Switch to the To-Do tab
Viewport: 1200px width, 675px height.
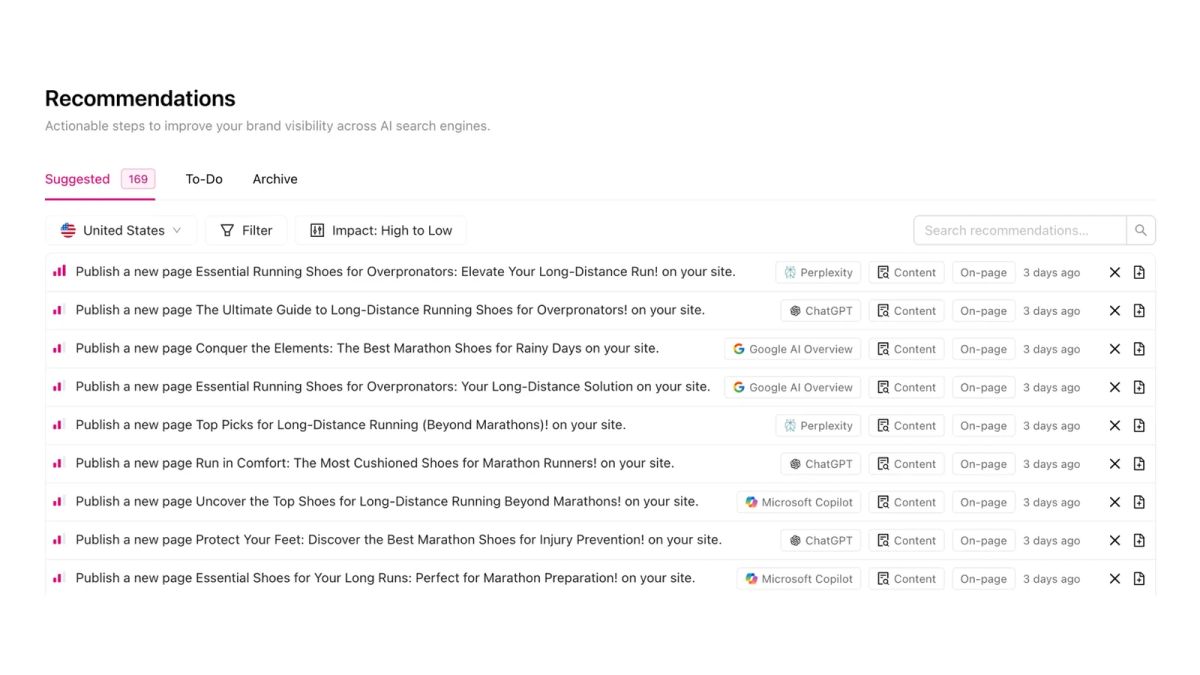tap(204, 179)
